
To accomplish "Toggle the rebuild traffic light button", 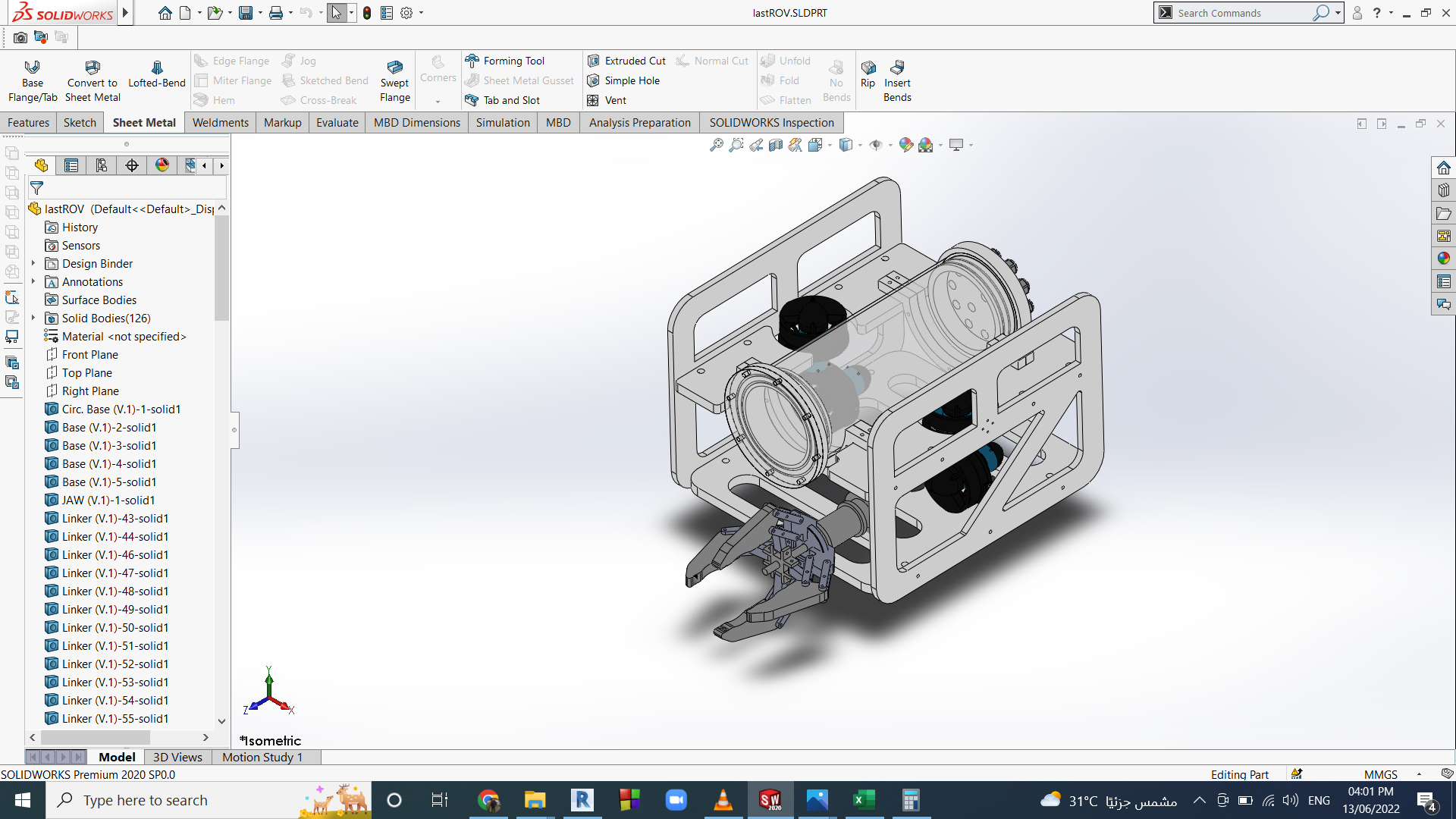I will pos(367,13).
